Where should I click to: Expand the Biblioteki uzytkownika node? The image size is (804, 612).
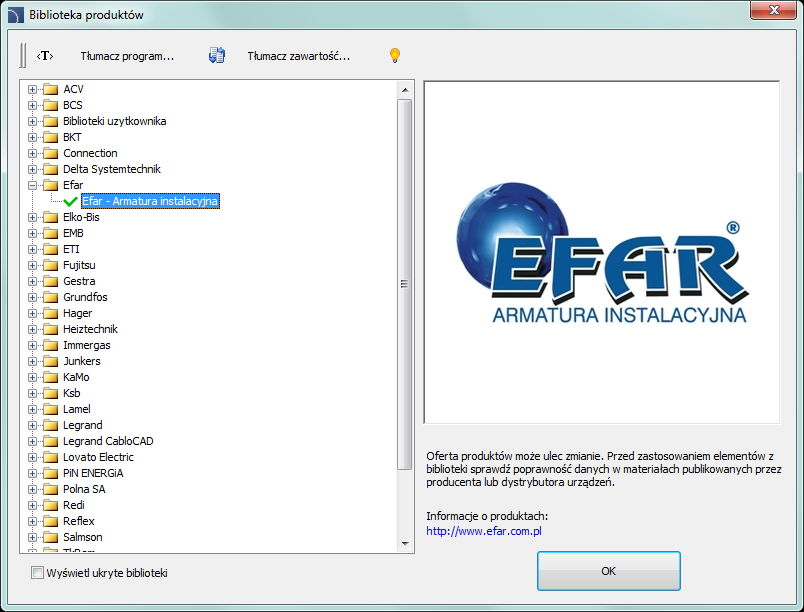click(32, 121)
